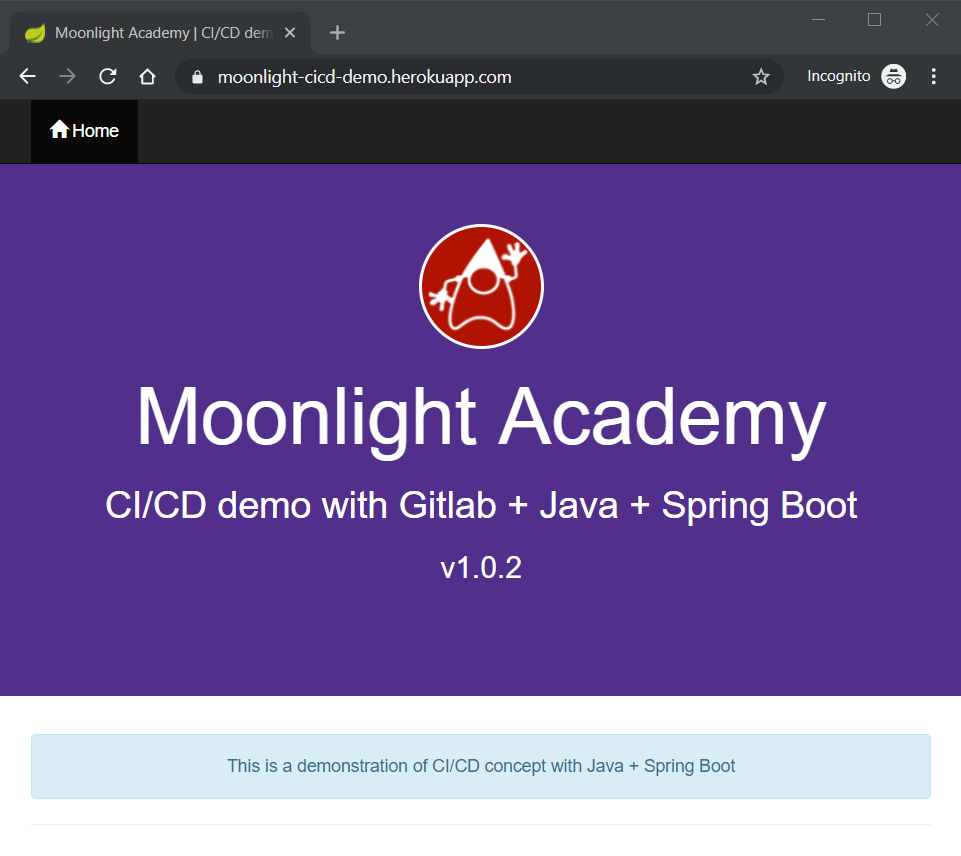Click the v1.0.2 version text
Image resolution: width=961 pixels, height=856 pixels.
coord(481,567)
